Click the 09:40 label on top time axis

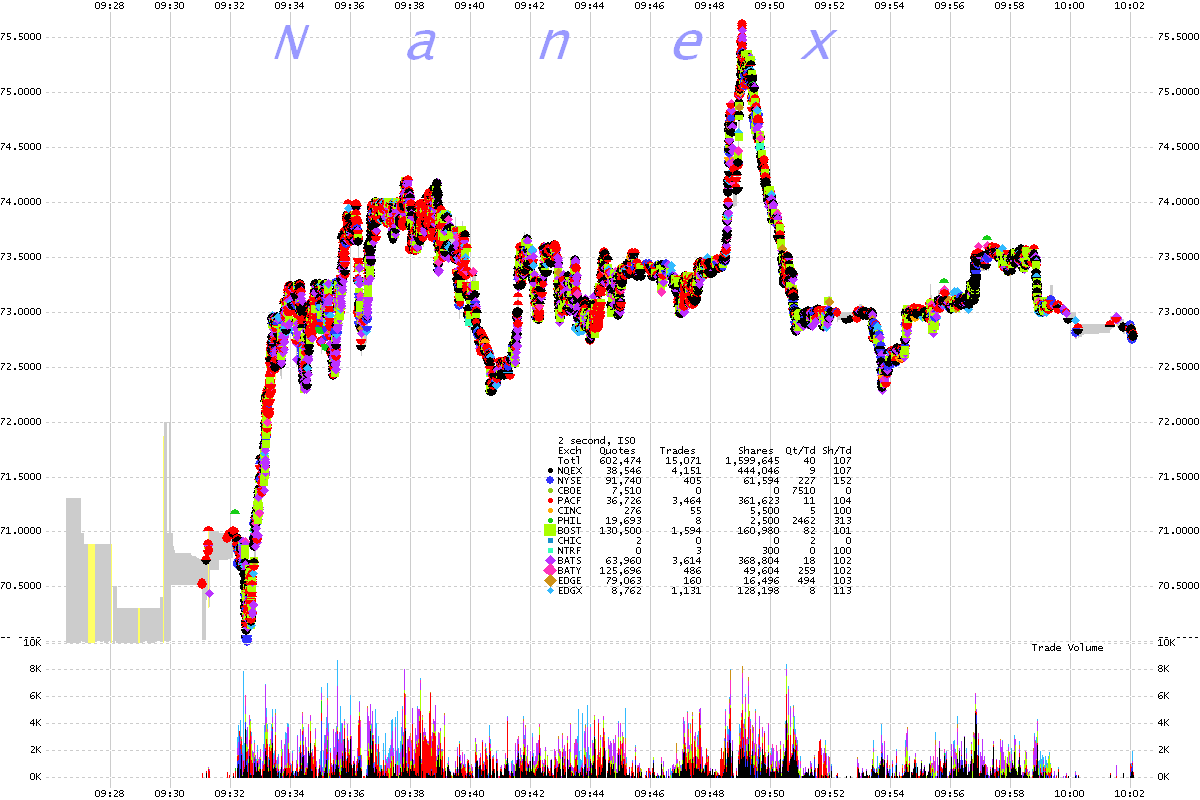point(470,5)
